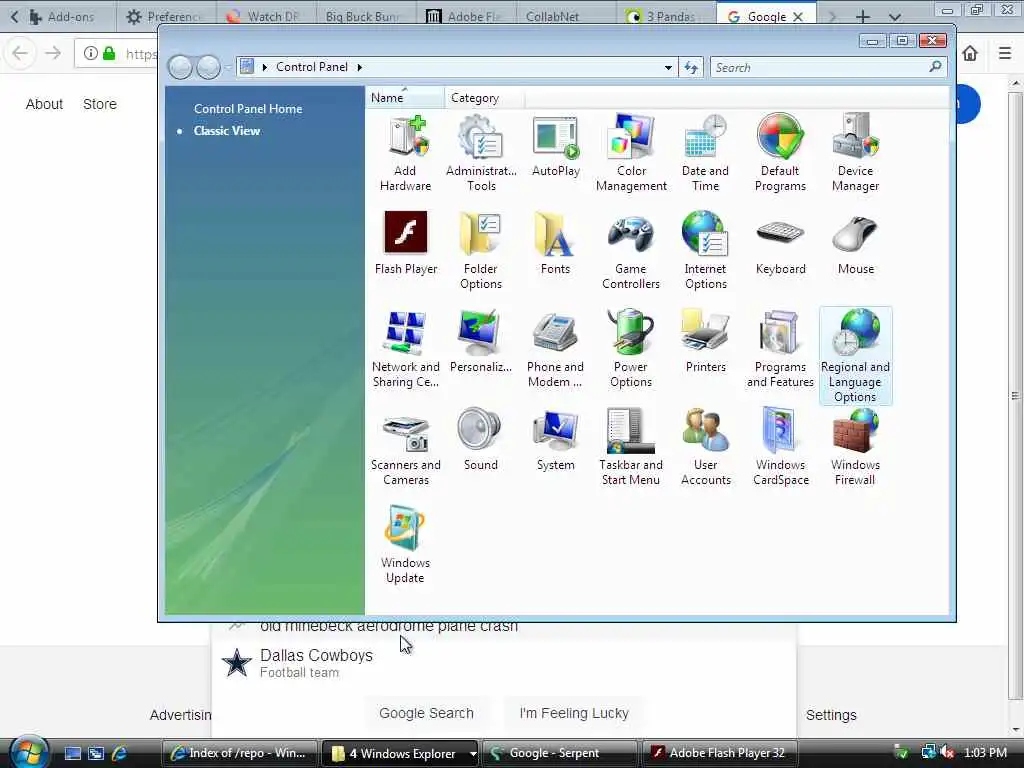Click I'm Feeling Lucky button
This screenshot has width=1024, height=768.
pos(574,713)
